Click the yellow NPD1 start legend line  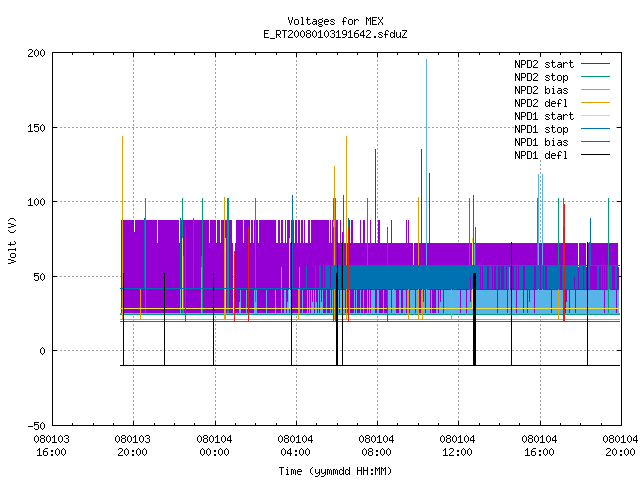596,116
